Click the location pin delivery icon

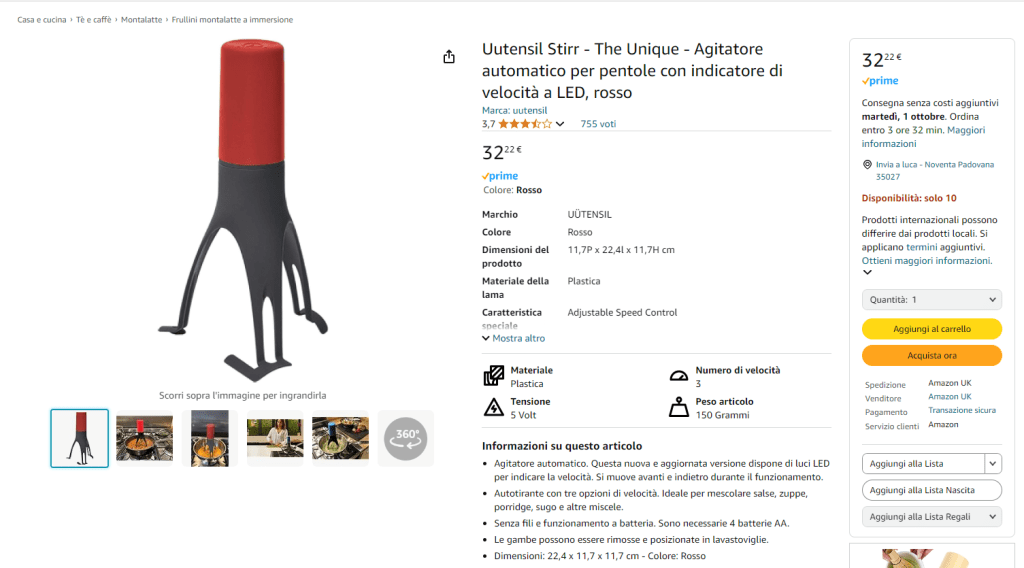[867, 165]
